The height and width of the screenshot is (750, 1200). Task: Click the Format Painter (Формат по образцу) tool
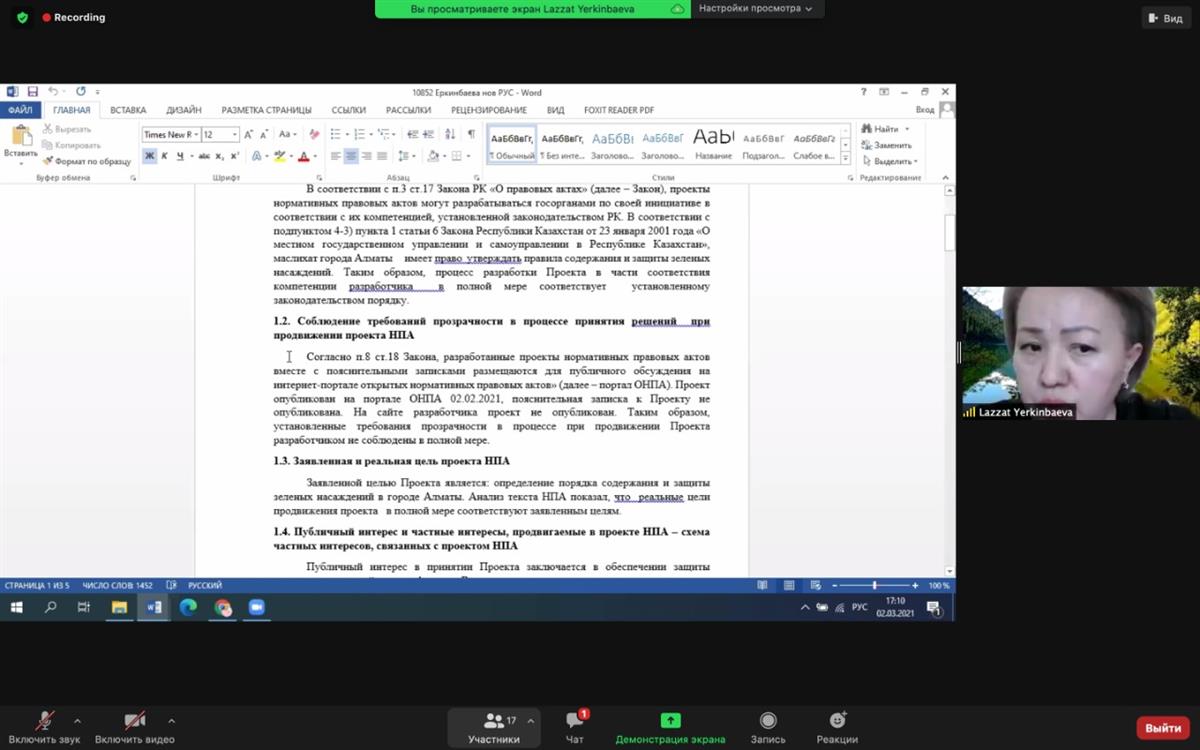(87, 161)
